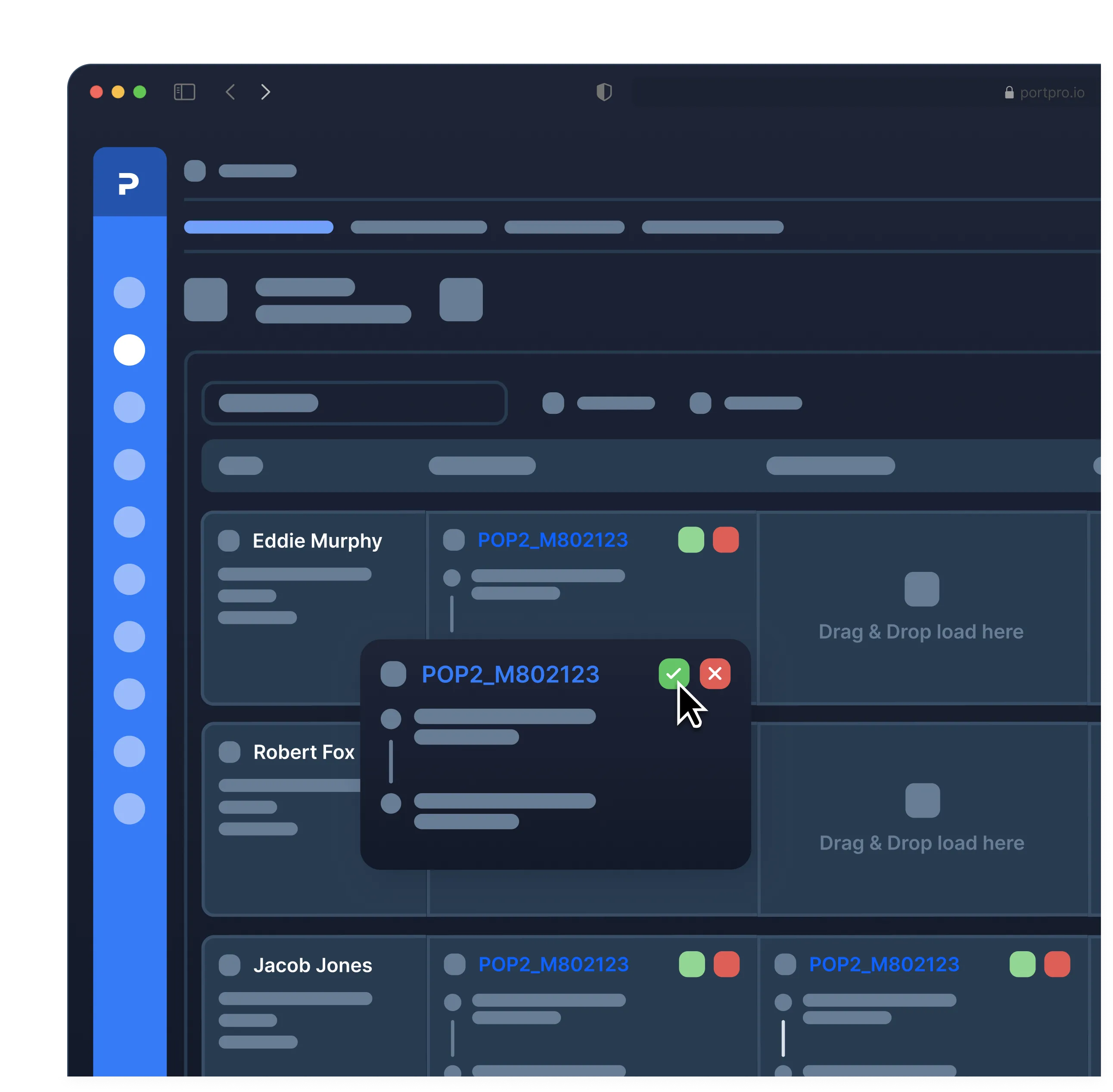The height and width of the screenshot is (1092, 1113).
Task: Open POP2_M802123 link in Eddie Murphy's row
Action: pyautogui.click(x=553, y=540)
